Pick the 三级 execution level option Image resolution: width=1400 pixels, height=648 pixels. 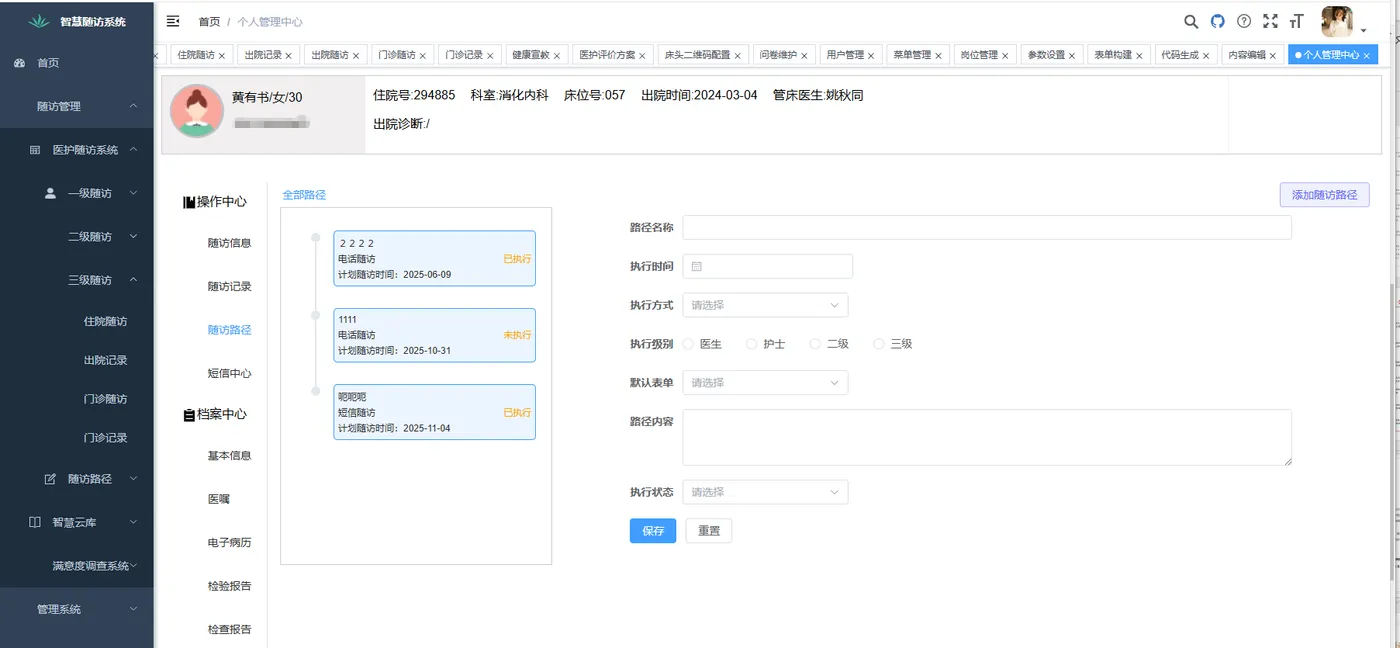(880, 343)
